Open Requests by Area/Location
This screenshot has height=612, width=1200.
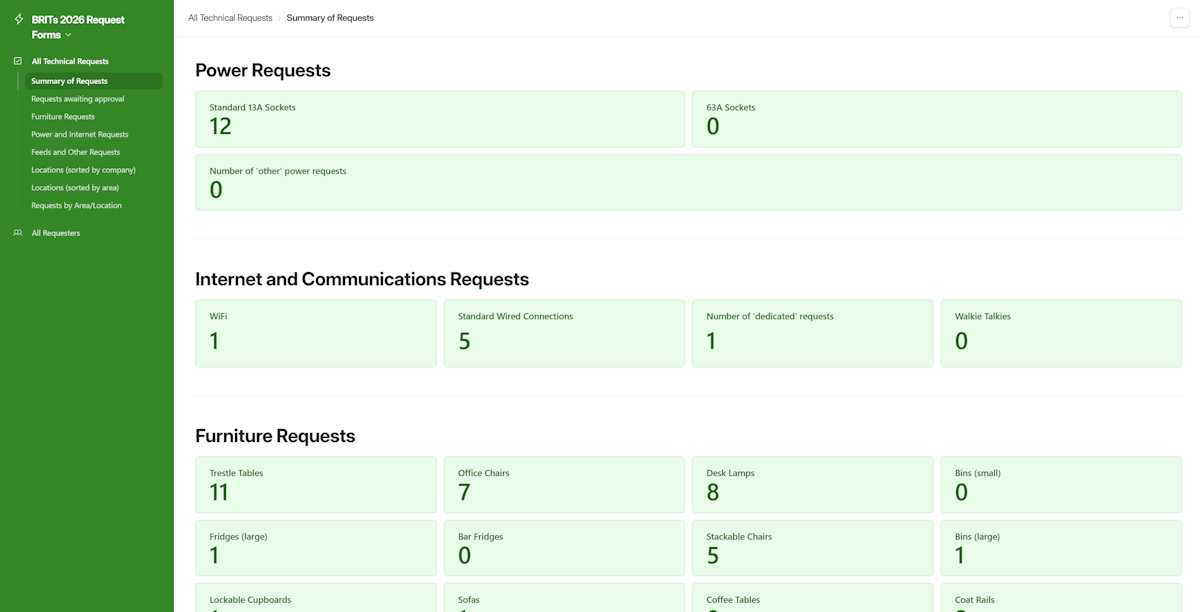pos(76,206)
